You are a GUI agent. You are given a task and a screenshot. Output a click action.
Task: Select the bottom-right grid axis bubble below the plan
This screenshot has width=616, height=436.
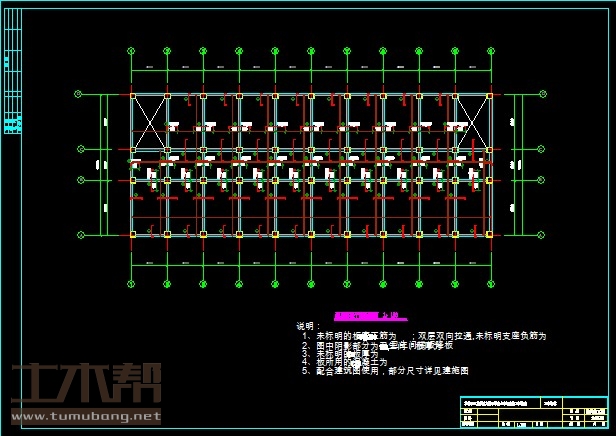490,282
